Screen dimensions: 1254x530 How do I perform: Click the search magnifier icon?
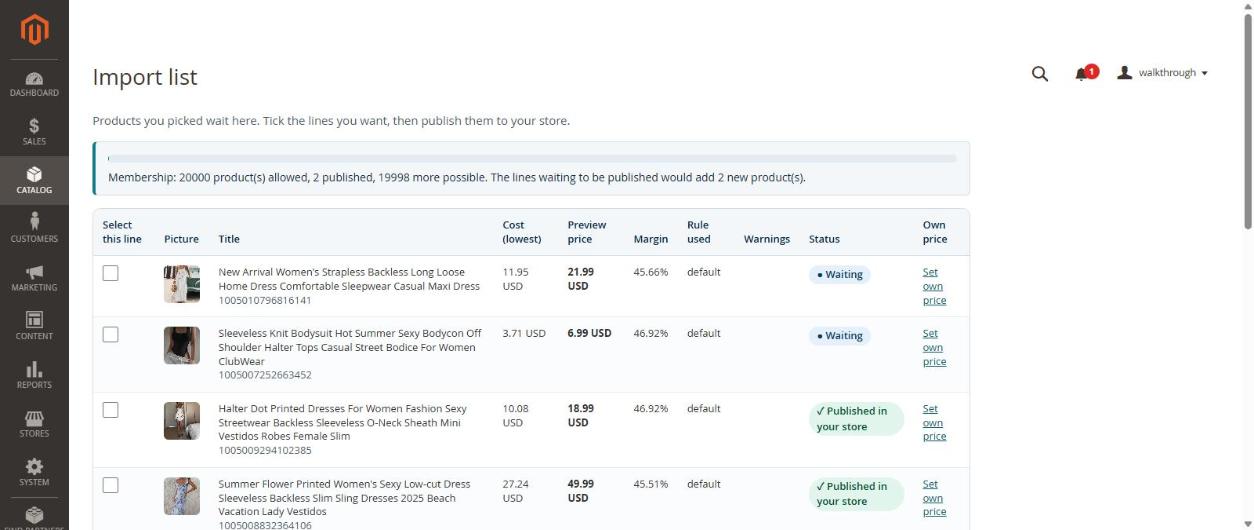1040,73
